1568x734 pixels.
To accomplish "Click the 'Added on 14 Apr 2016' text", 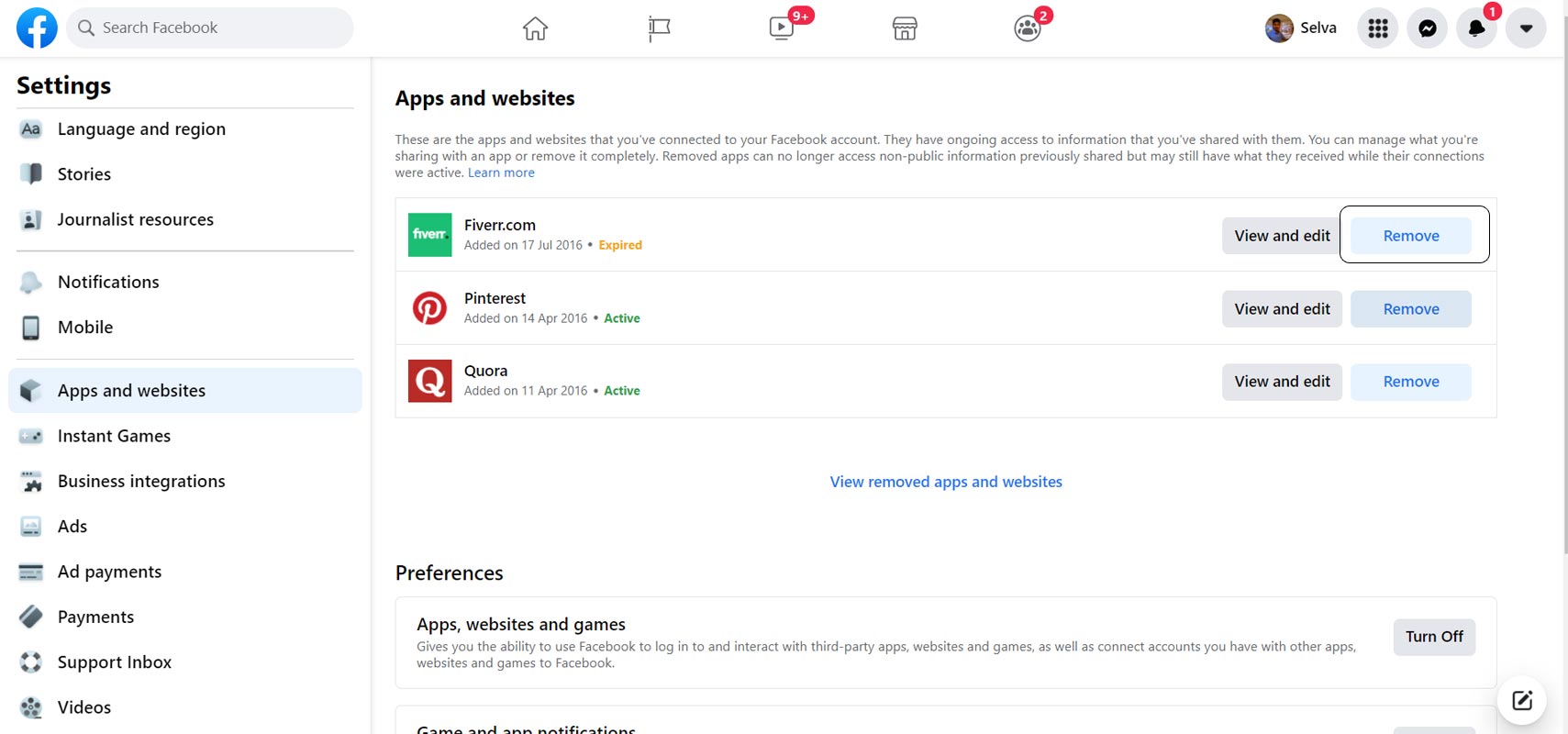I will pos(526,318).
